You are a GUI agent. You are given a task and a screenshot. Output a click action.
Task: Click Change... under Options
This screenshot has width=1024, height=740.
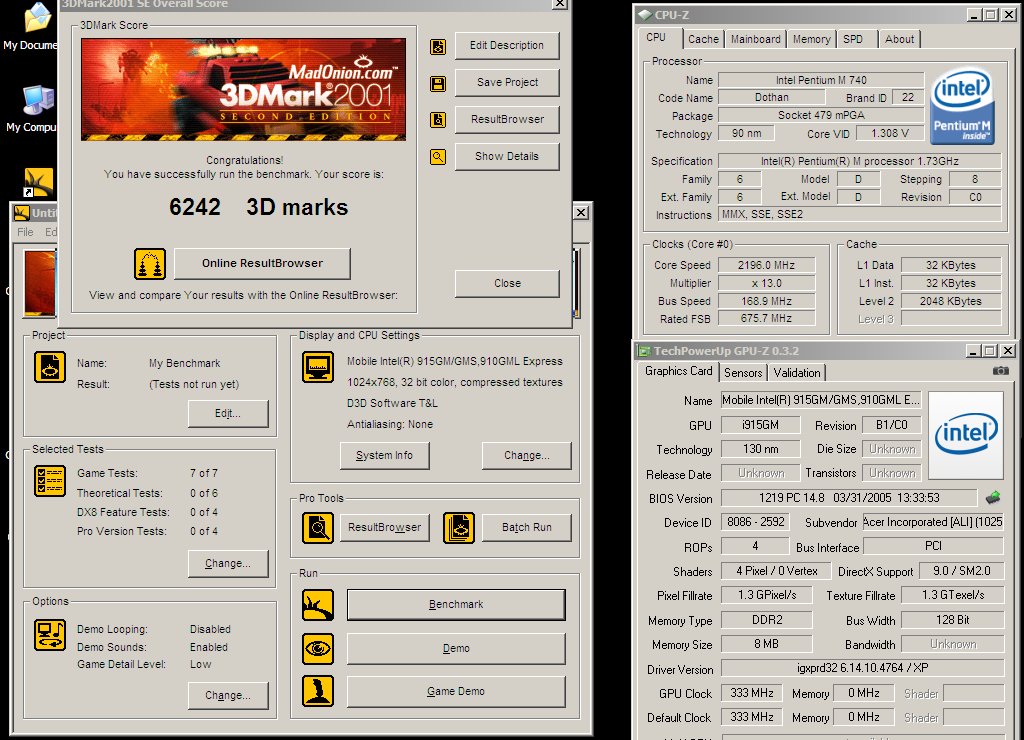(x=228, y=696)
